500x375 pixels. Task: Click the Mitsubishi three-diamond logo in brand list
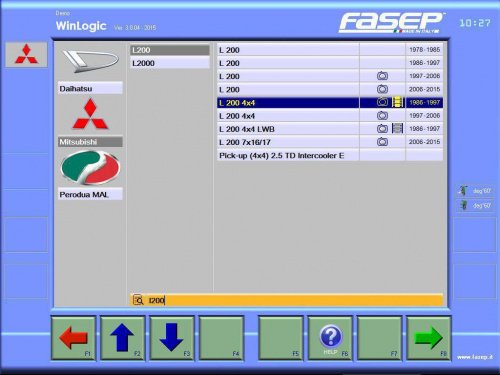pos(90,114)
